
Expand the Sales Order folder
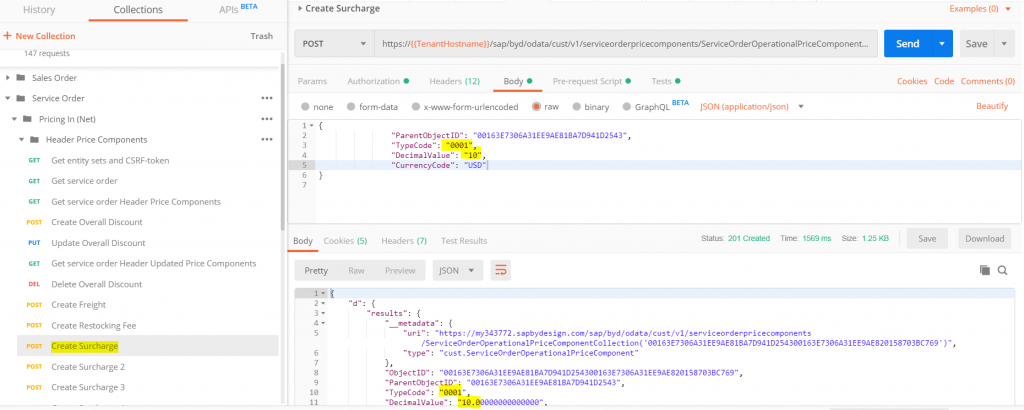8,78
